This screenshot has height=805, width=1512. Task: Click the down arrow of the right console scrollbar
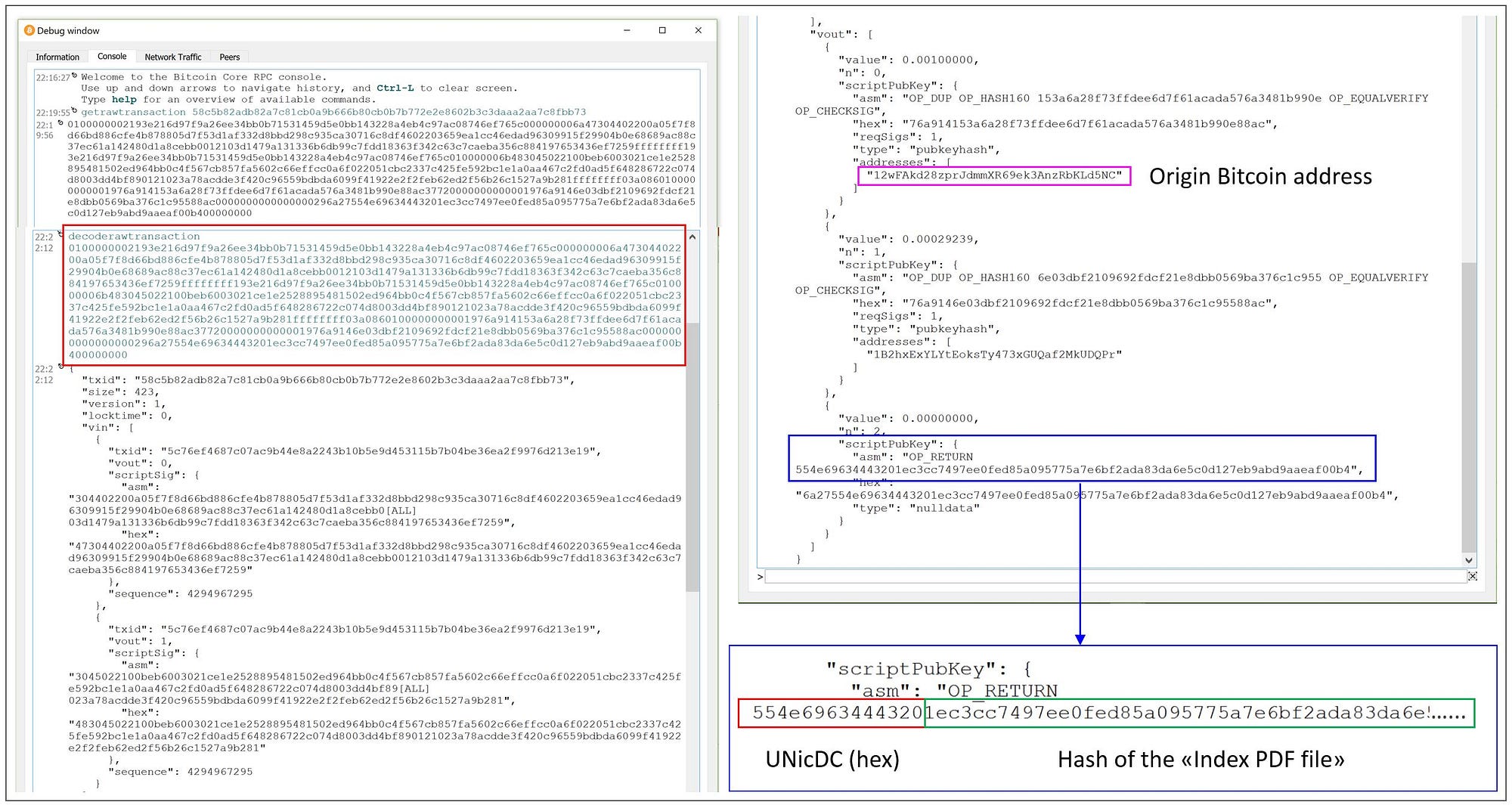pos(1468,560)
